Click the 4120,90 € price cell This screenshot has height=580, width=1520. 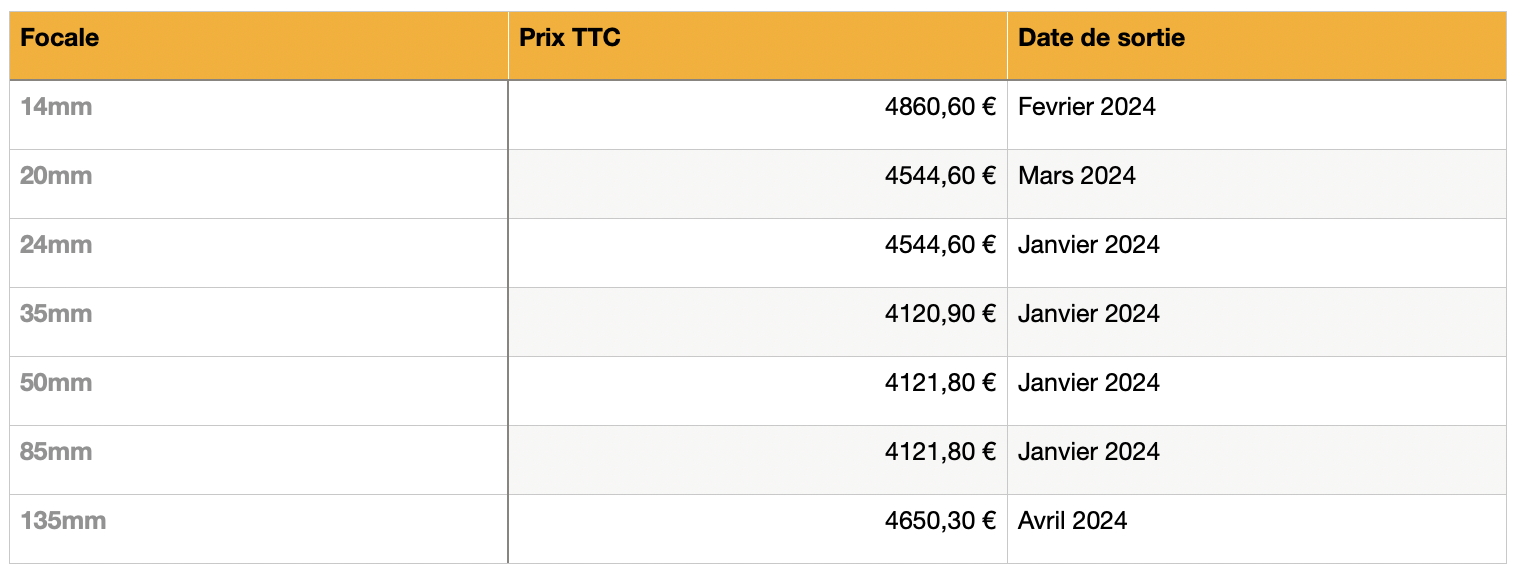pyautogui.click(x=940, y=314)
